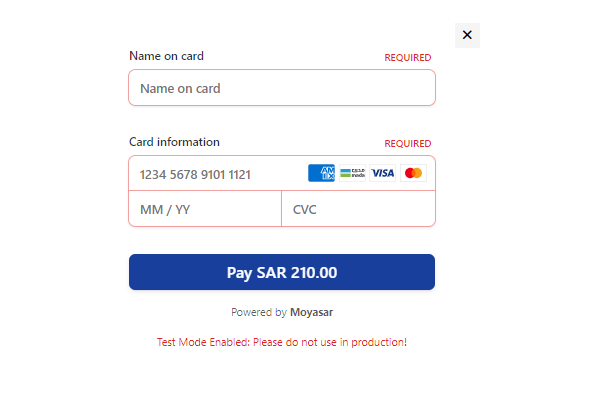The width and height of the screenshot is (610, 404).
Task: Click the Card information label
Action: coord(174,142)
